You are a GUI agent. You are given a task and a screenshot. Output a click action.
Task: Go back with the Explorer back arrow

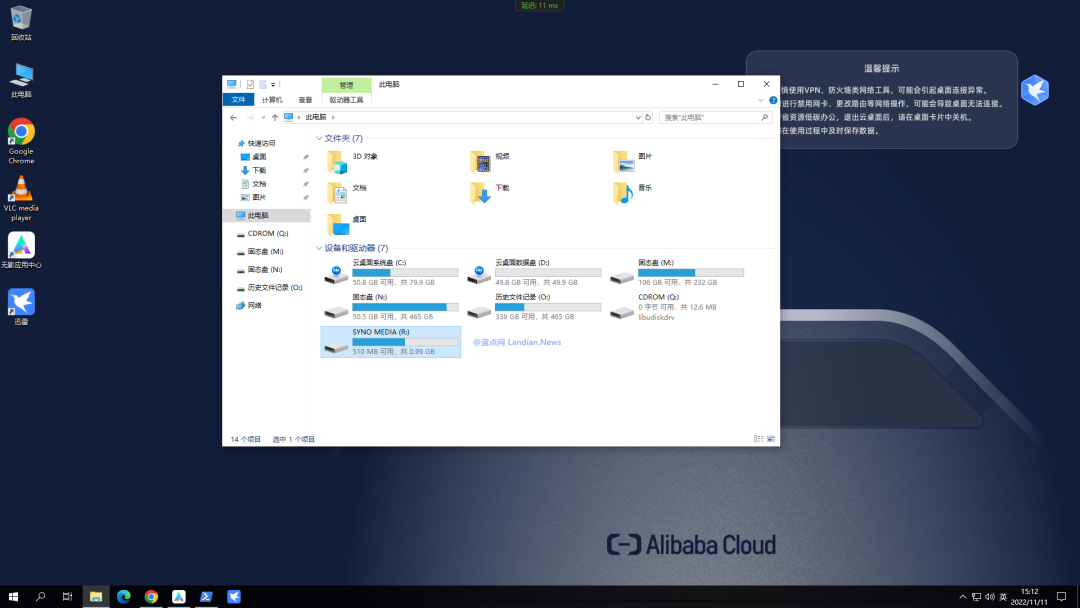233,118
